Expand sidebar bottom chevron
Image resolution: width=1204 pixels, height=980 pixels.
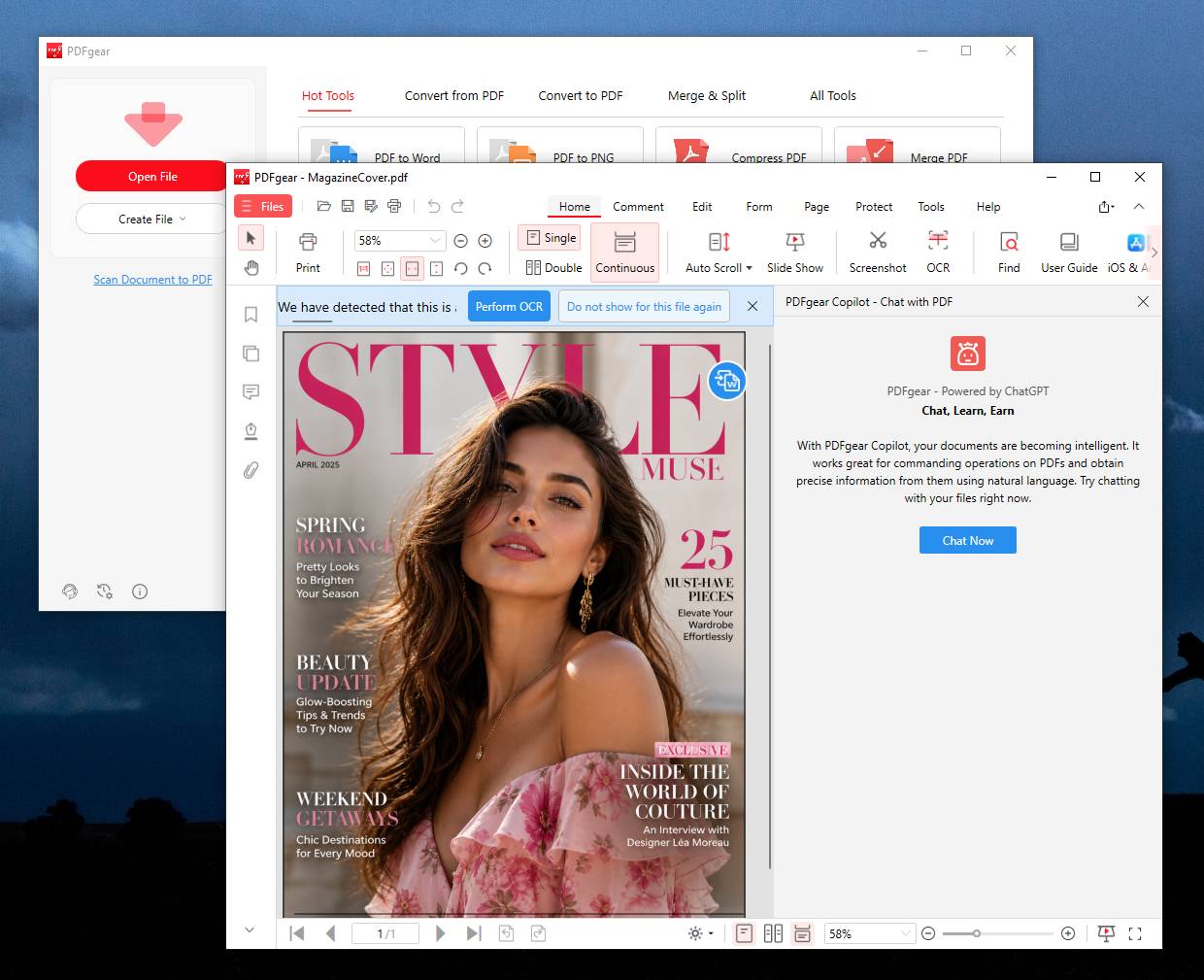tap(250, 929)
